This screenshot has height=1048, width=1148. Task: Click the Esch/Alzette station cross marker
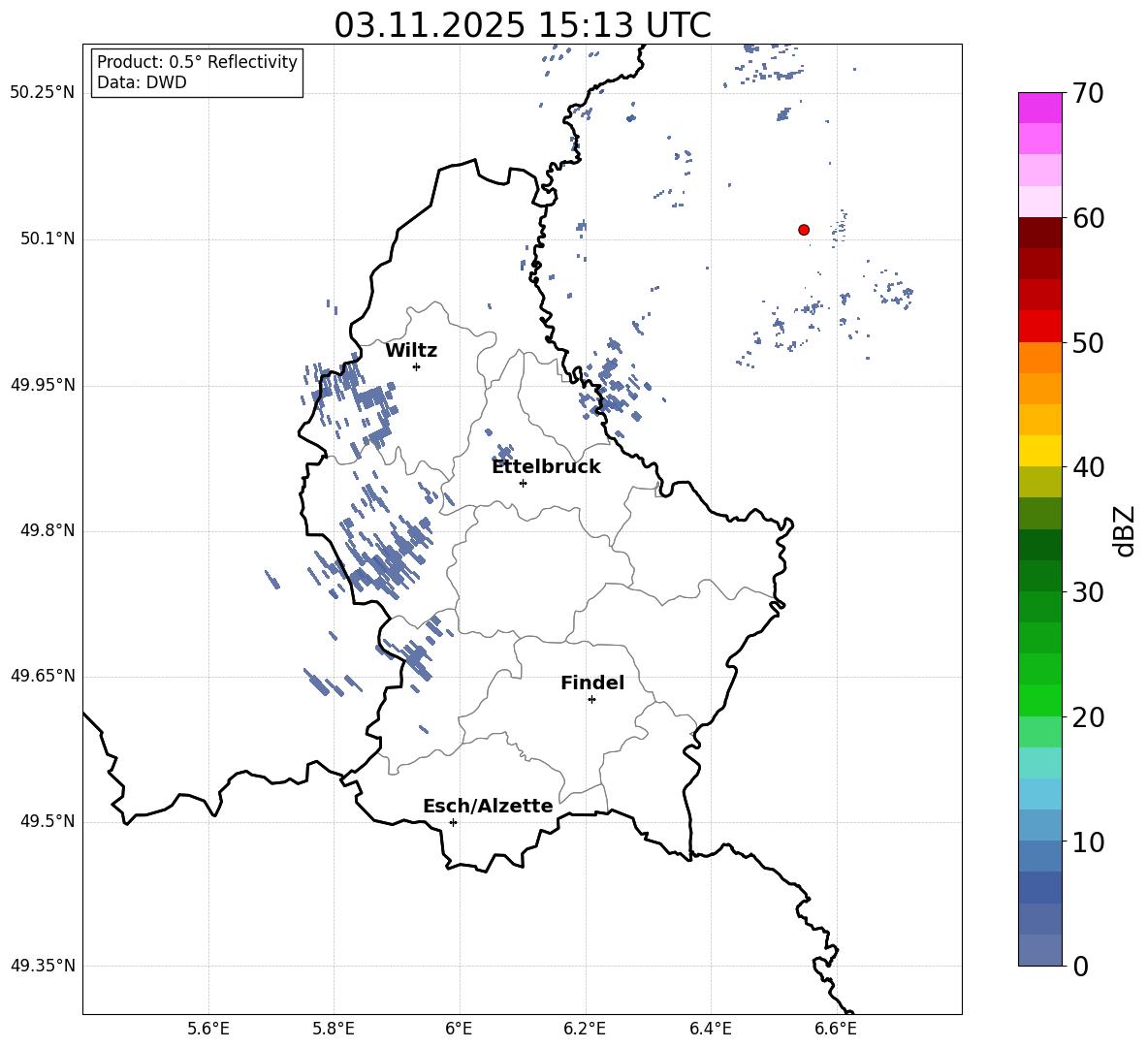click(x=453, y=822)
